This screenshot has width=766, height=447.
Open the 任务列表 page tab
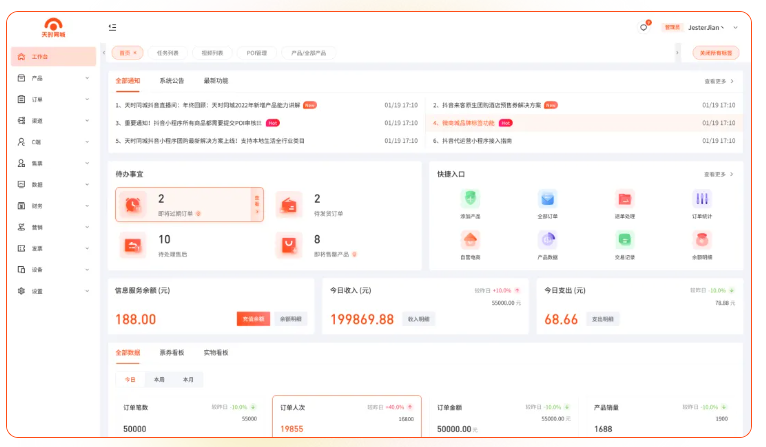tap(169, 53)
